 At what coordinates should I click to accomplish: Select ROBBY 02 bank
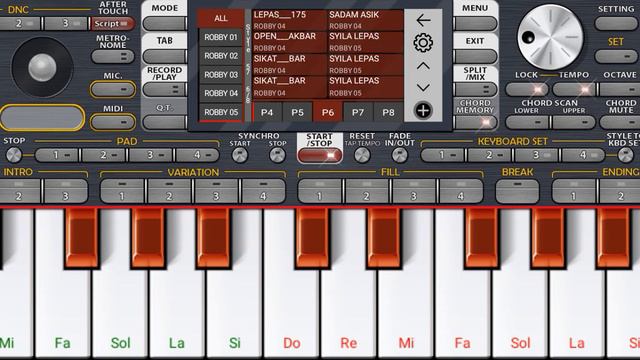221,56
